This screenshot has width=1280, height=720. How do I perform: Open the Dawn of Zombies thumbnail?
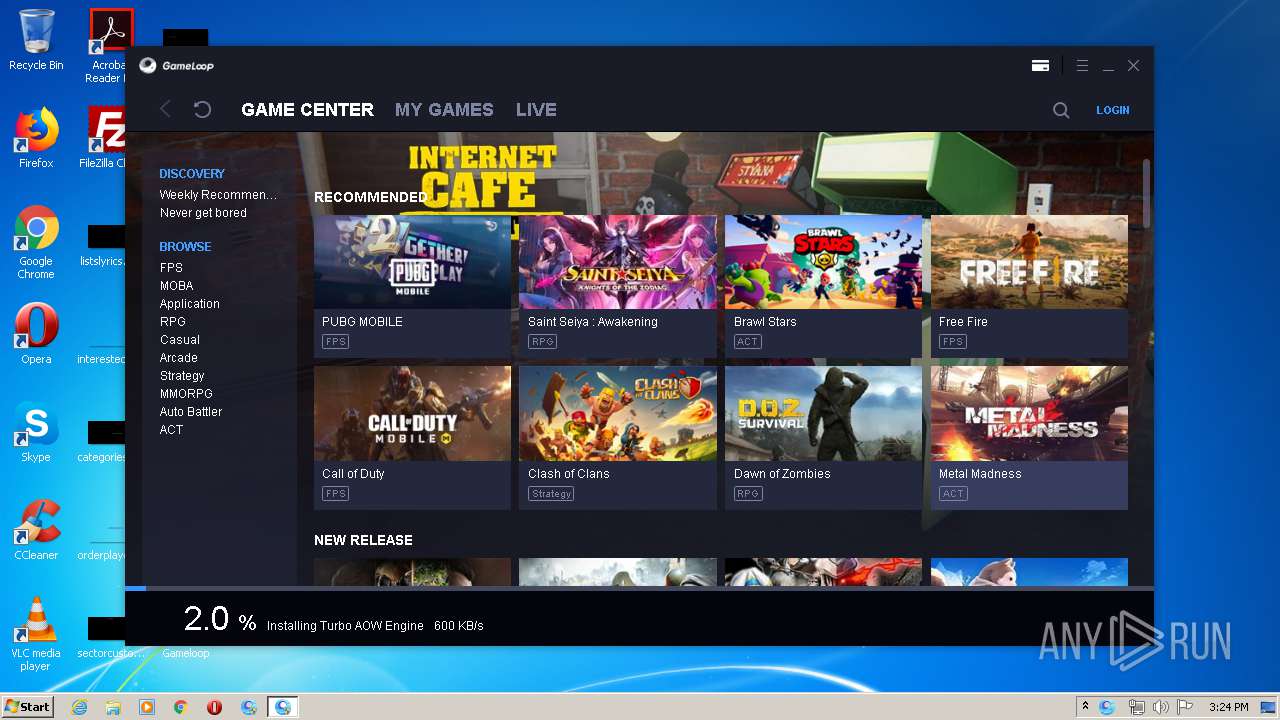coord(823,413)
